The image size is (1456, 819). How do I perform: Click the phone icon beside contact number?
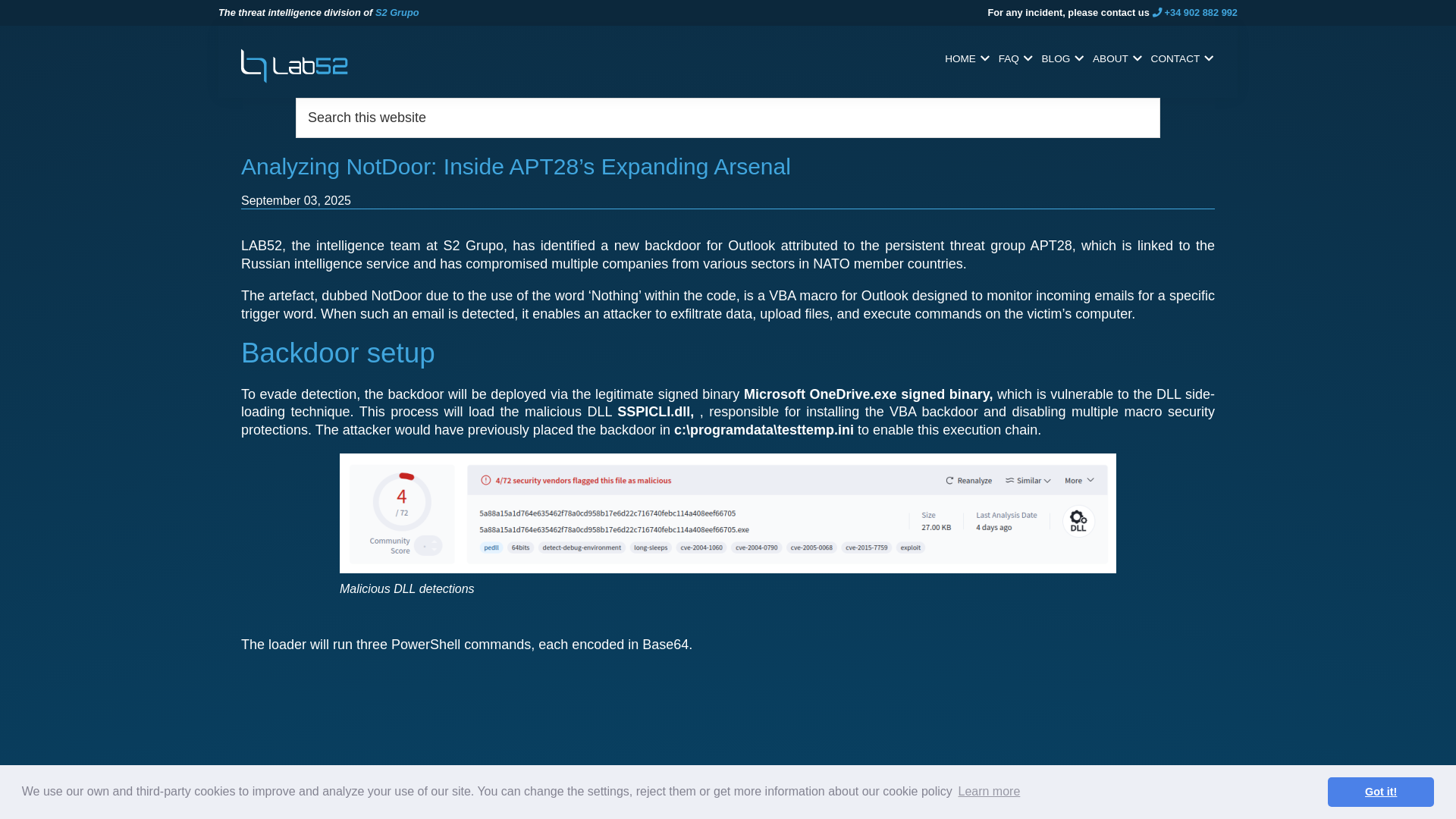tap(1156, 12)
